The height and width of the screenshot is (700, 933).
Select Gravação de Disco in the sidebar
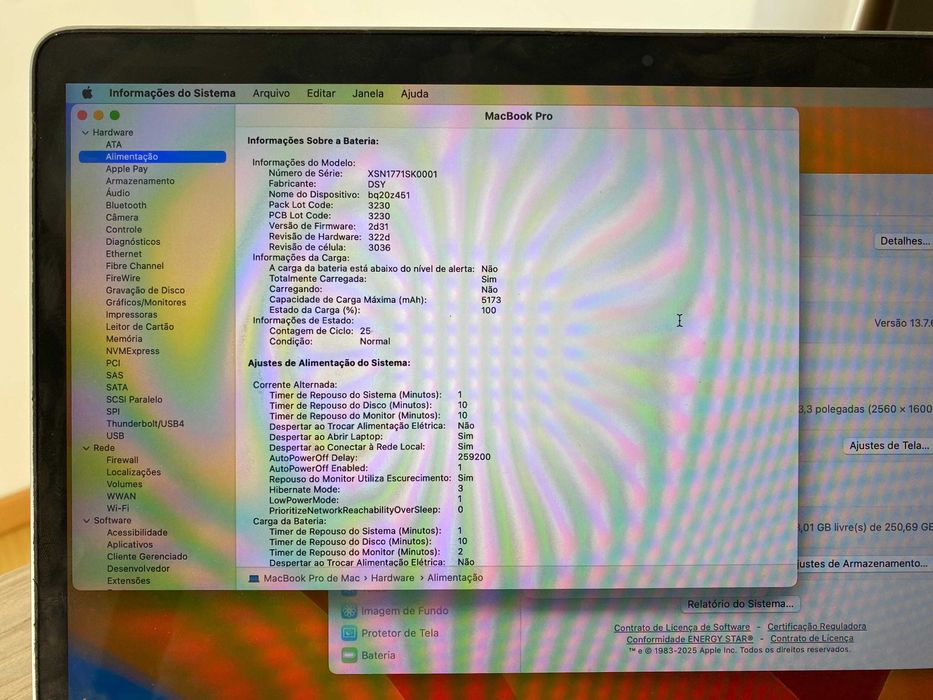145,290
